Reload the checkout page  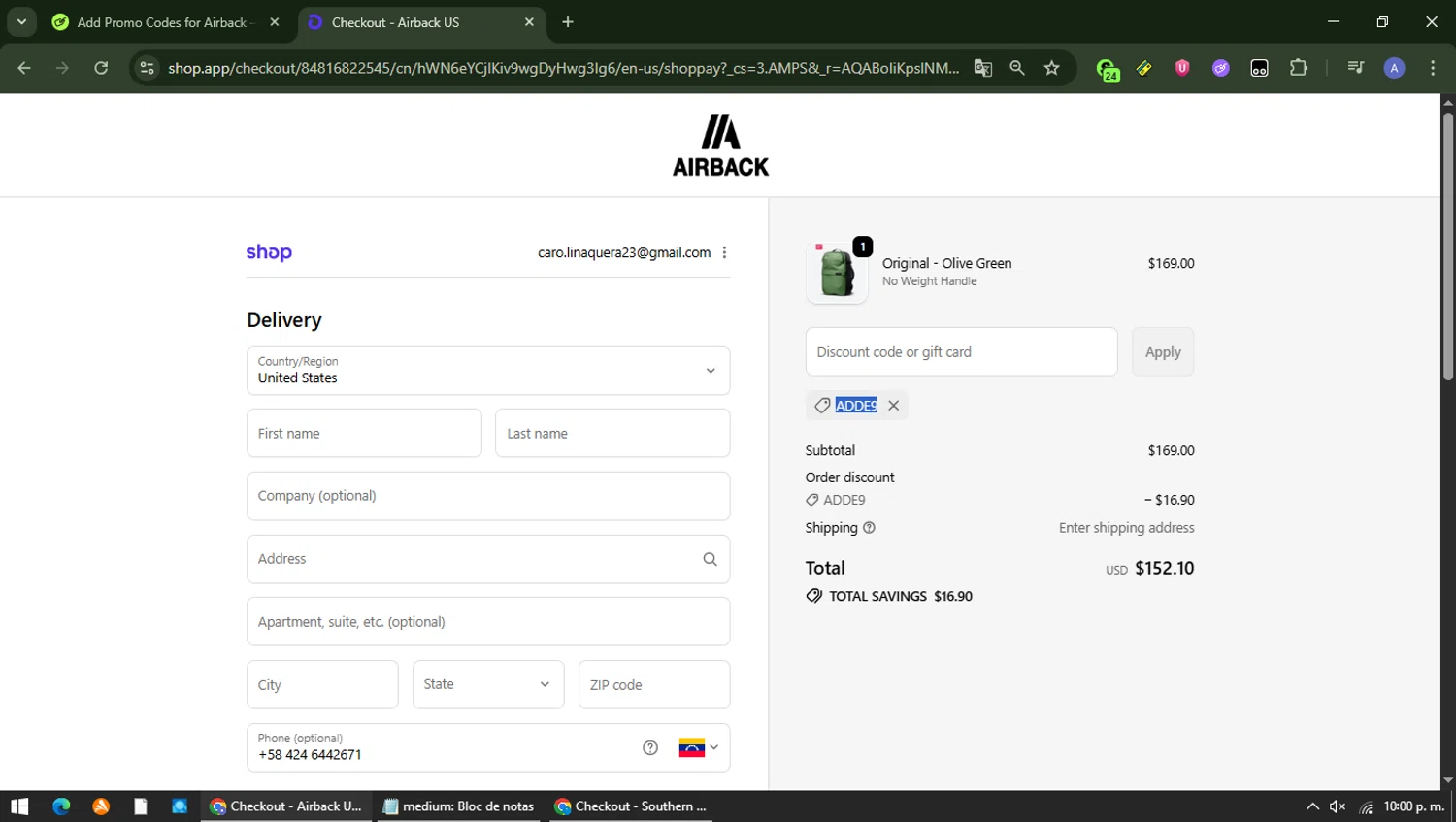pos(101,68)
